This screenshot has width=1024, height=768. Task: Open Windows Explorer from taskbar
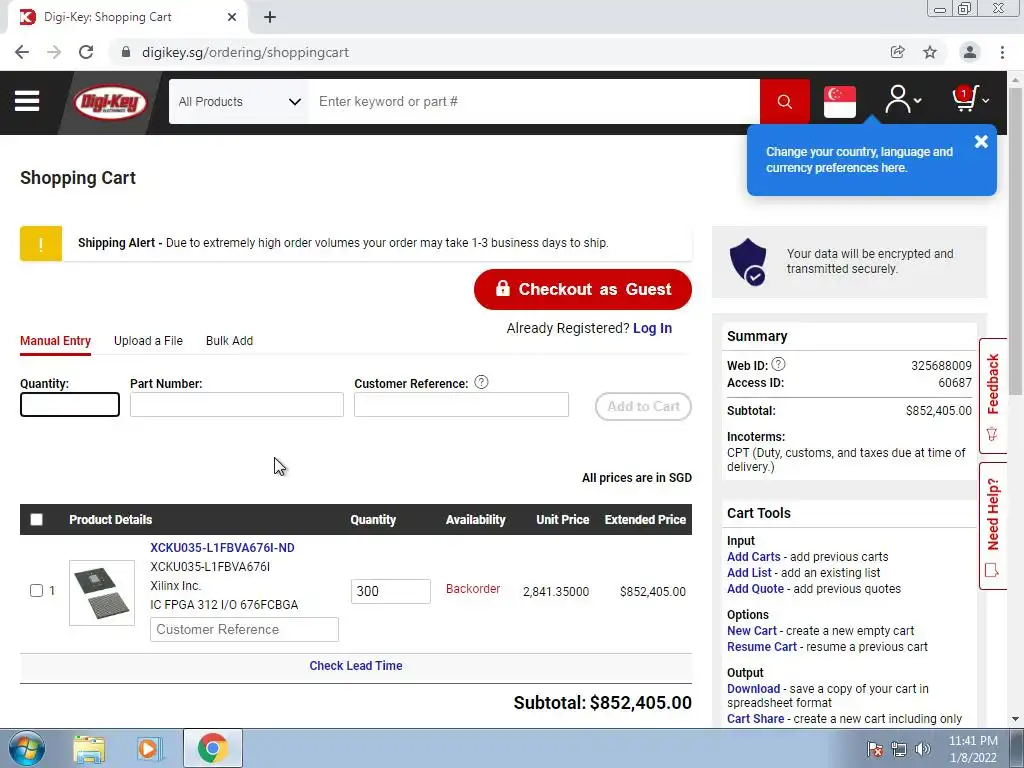89,749
